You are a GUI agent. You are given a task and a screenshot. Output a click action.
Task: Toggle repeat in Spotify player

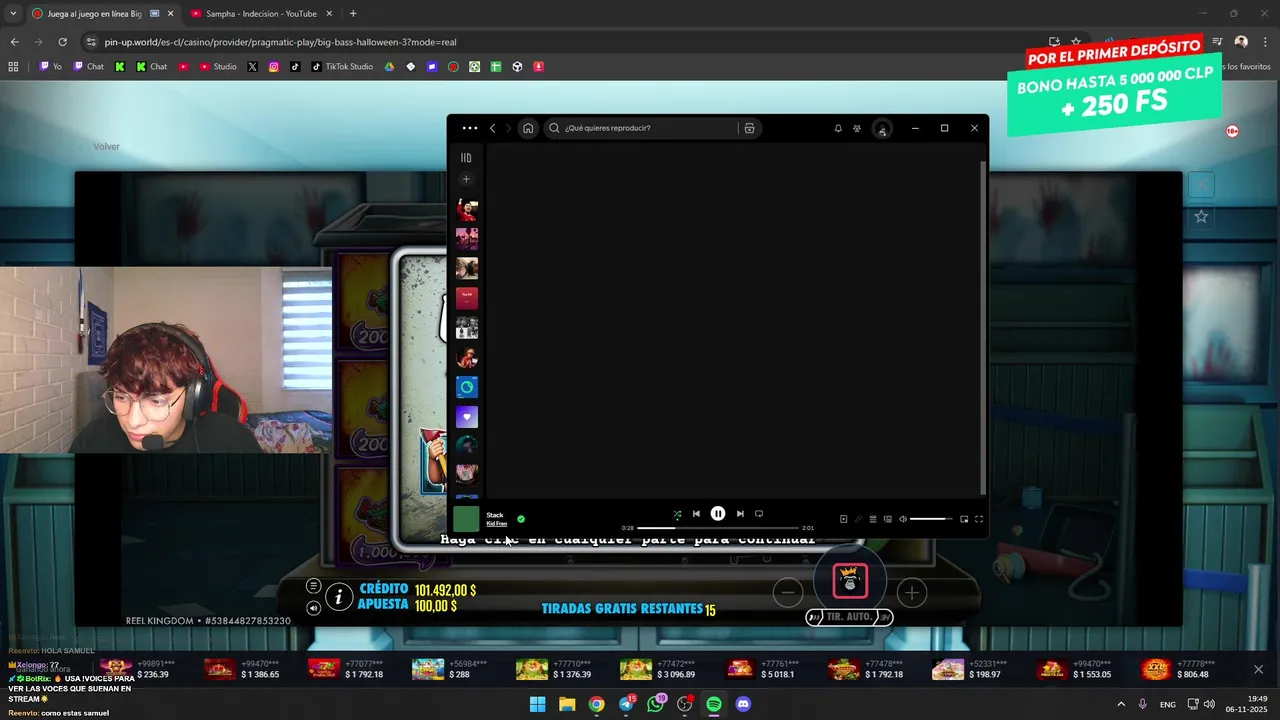pyautogui.click(x=759, y=514)
